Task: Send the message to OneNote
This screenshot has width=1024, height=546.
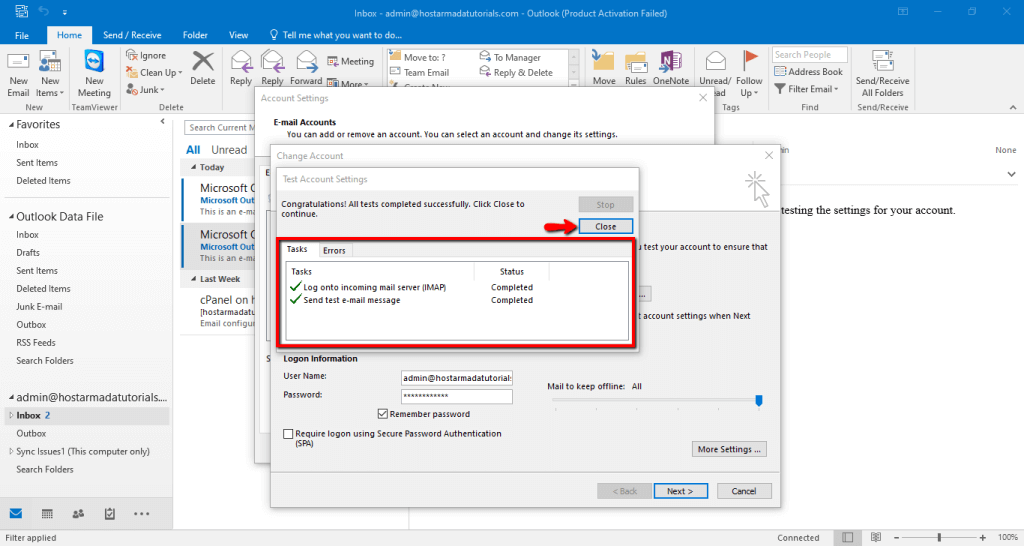Action: pyautogui.click(x=671, y=61)
